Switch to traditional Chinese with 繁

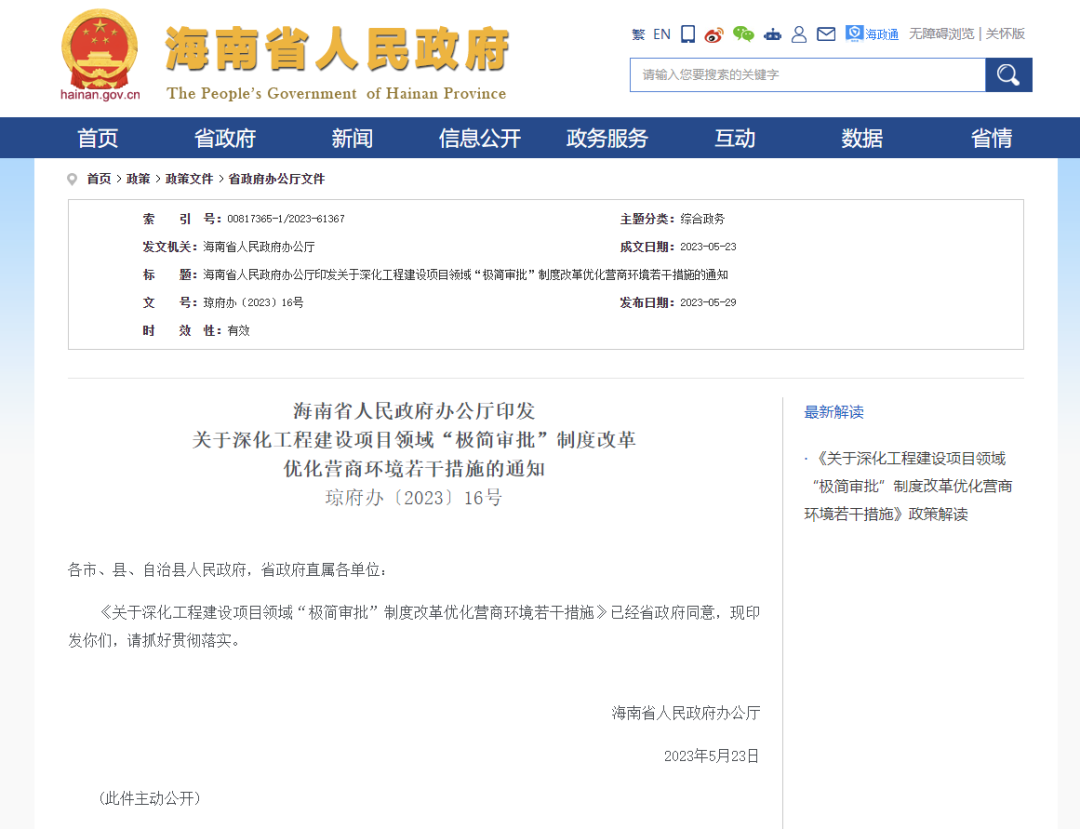pos(638,34)
